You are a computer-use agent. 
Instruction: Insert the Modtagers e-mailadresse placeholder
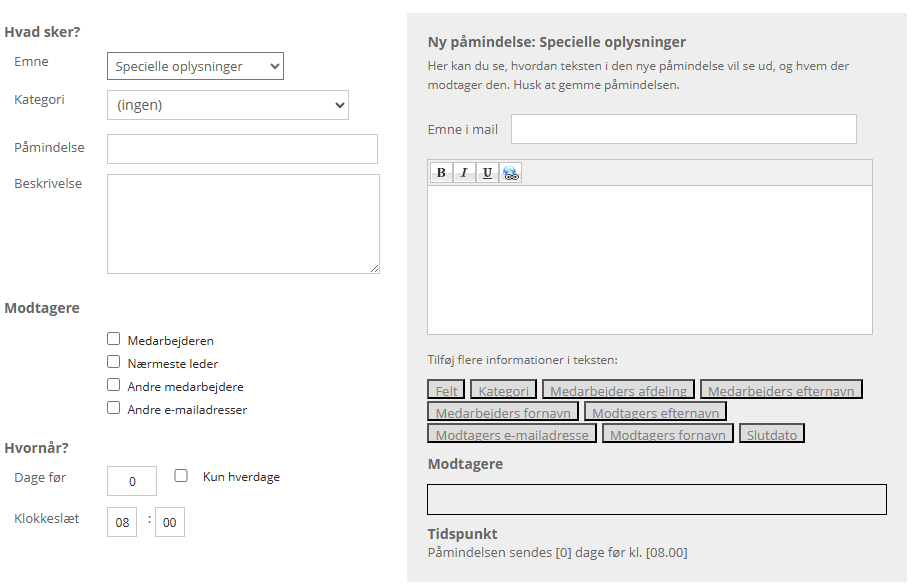[512, 434]
